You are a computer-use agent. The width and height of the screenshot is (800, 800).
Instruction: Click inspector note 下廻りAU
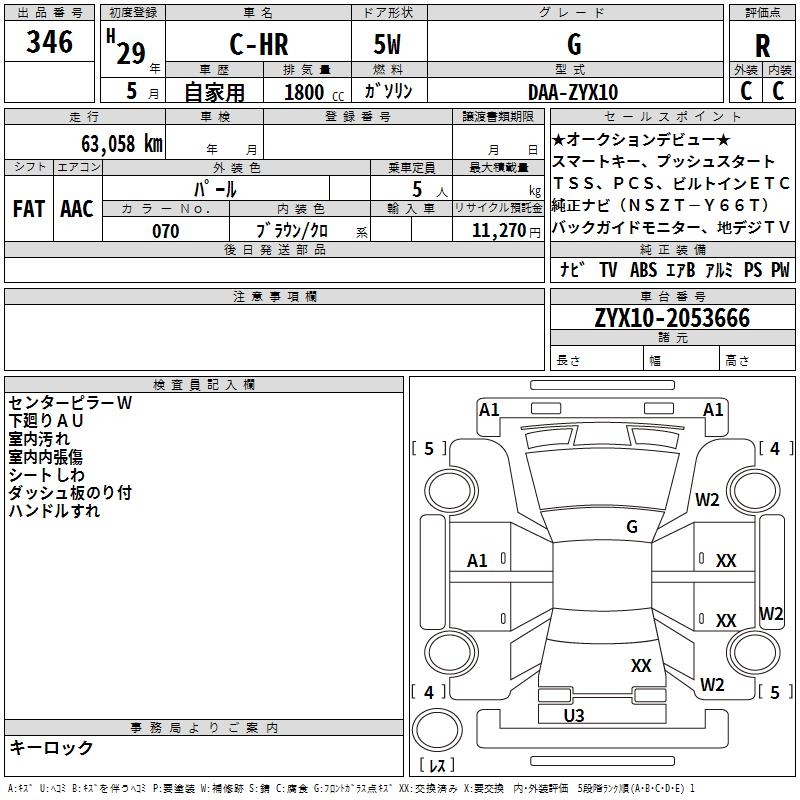[46, 421]
